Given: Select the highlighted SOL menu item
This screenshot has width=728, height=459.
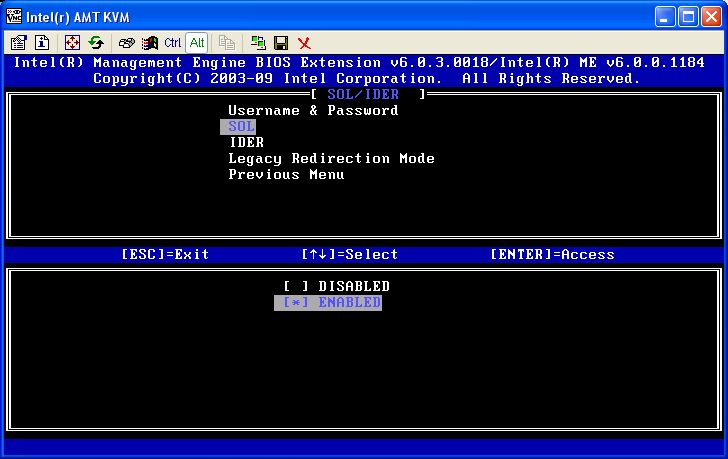Looking at the screenshot, I should (x=238, y=127).
